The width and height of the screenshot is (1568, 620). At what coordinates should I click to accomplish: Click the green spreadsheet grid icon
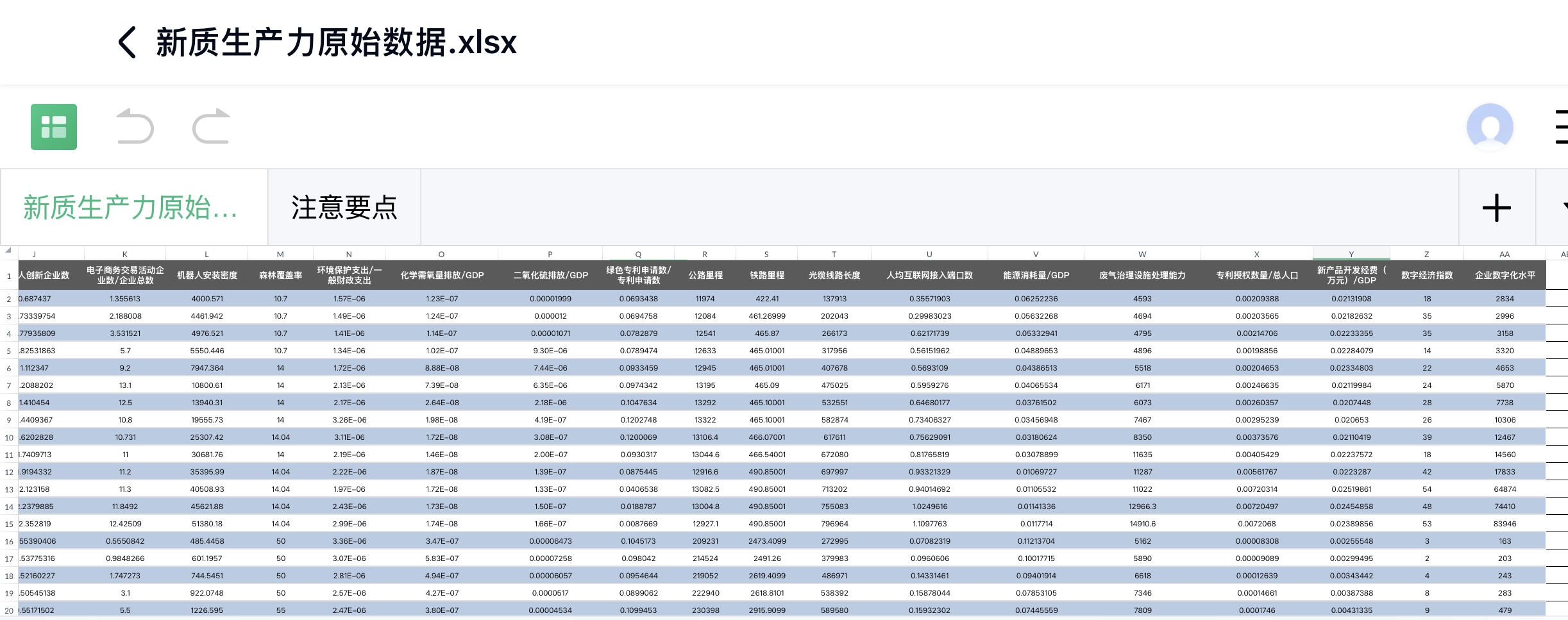[54, 127]
